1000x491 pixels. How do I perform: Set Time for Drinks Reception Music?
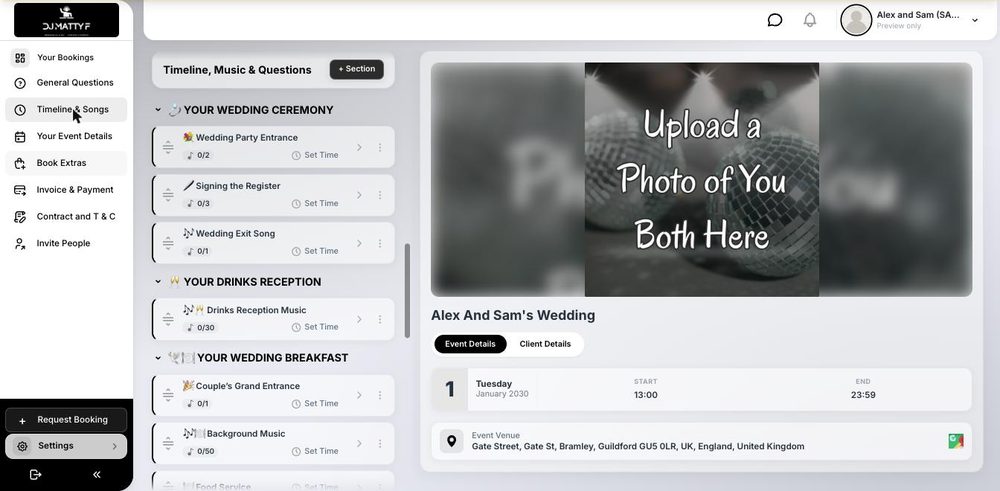click(315, 328)
